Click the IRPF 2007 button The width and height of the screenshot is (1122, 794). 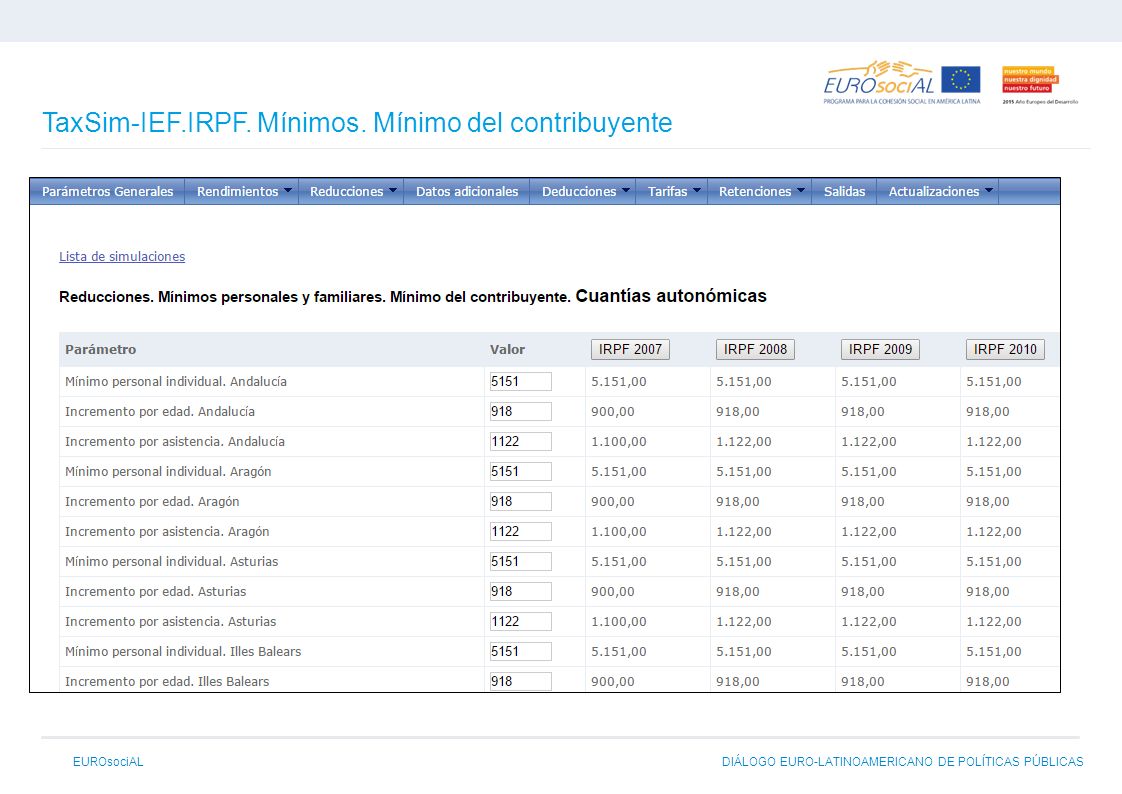click(630, 349)
